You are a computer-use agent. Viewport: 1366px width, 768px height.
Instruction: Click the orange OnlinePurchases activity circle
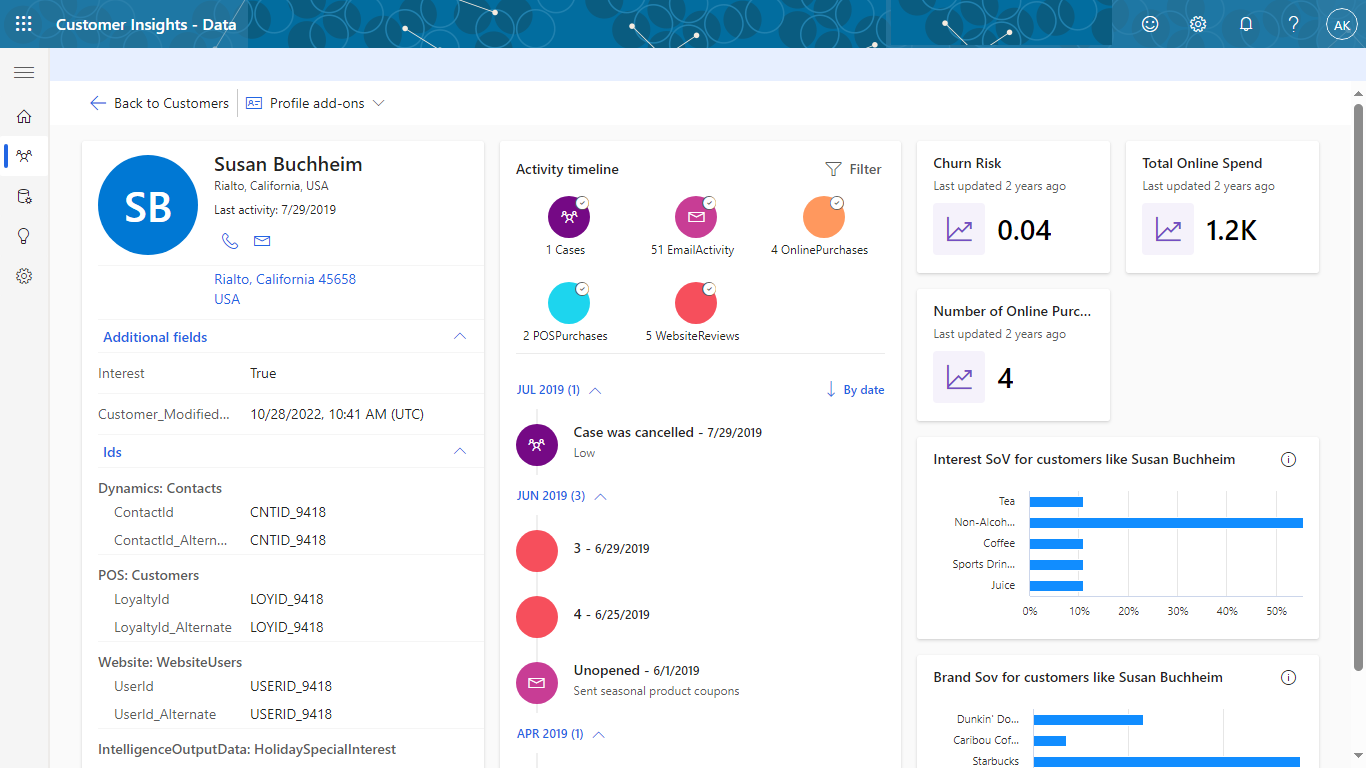[x=823, y=217]
